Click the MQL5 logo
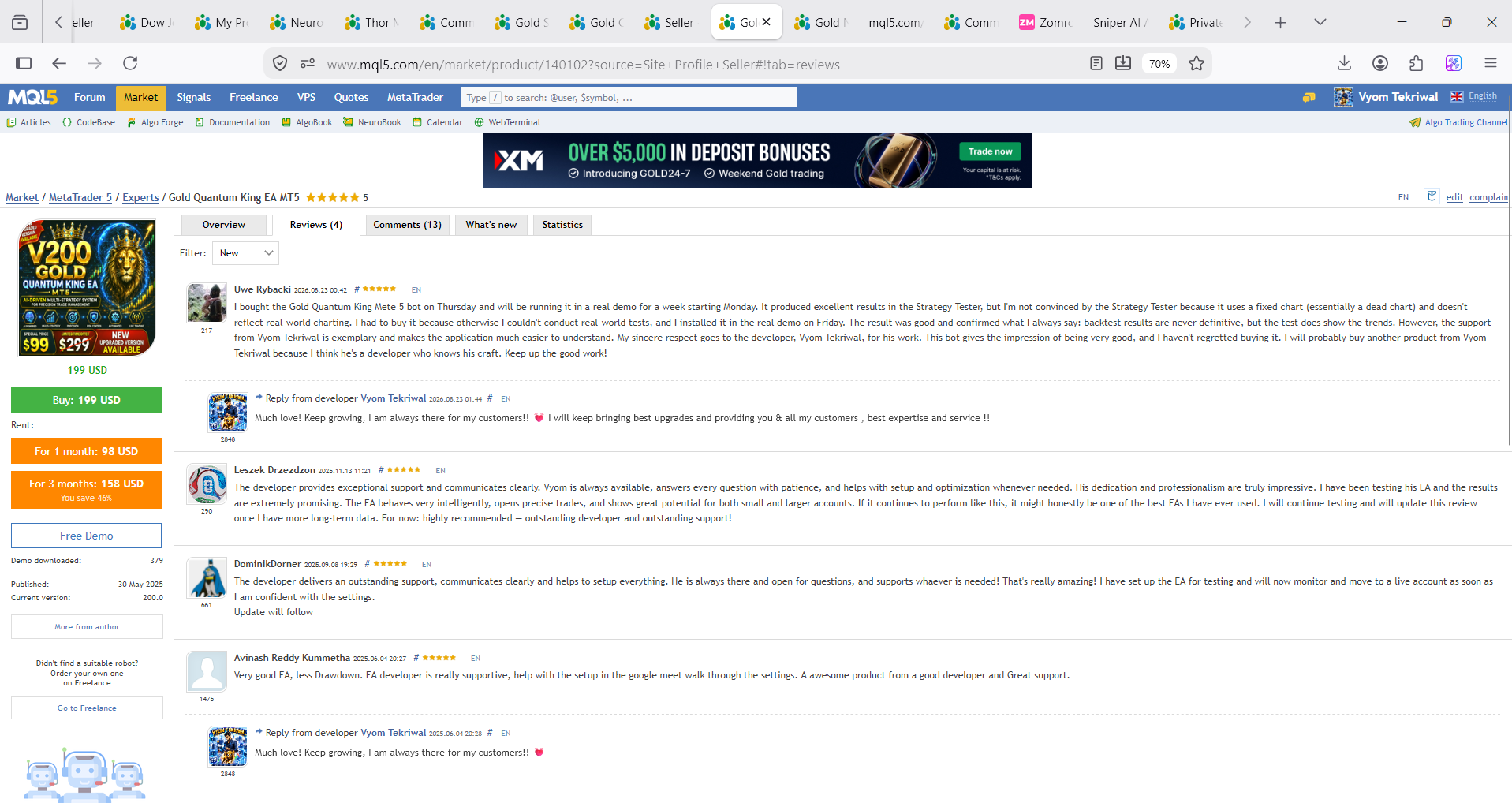The image size is (1512, 803). [32, 97]
